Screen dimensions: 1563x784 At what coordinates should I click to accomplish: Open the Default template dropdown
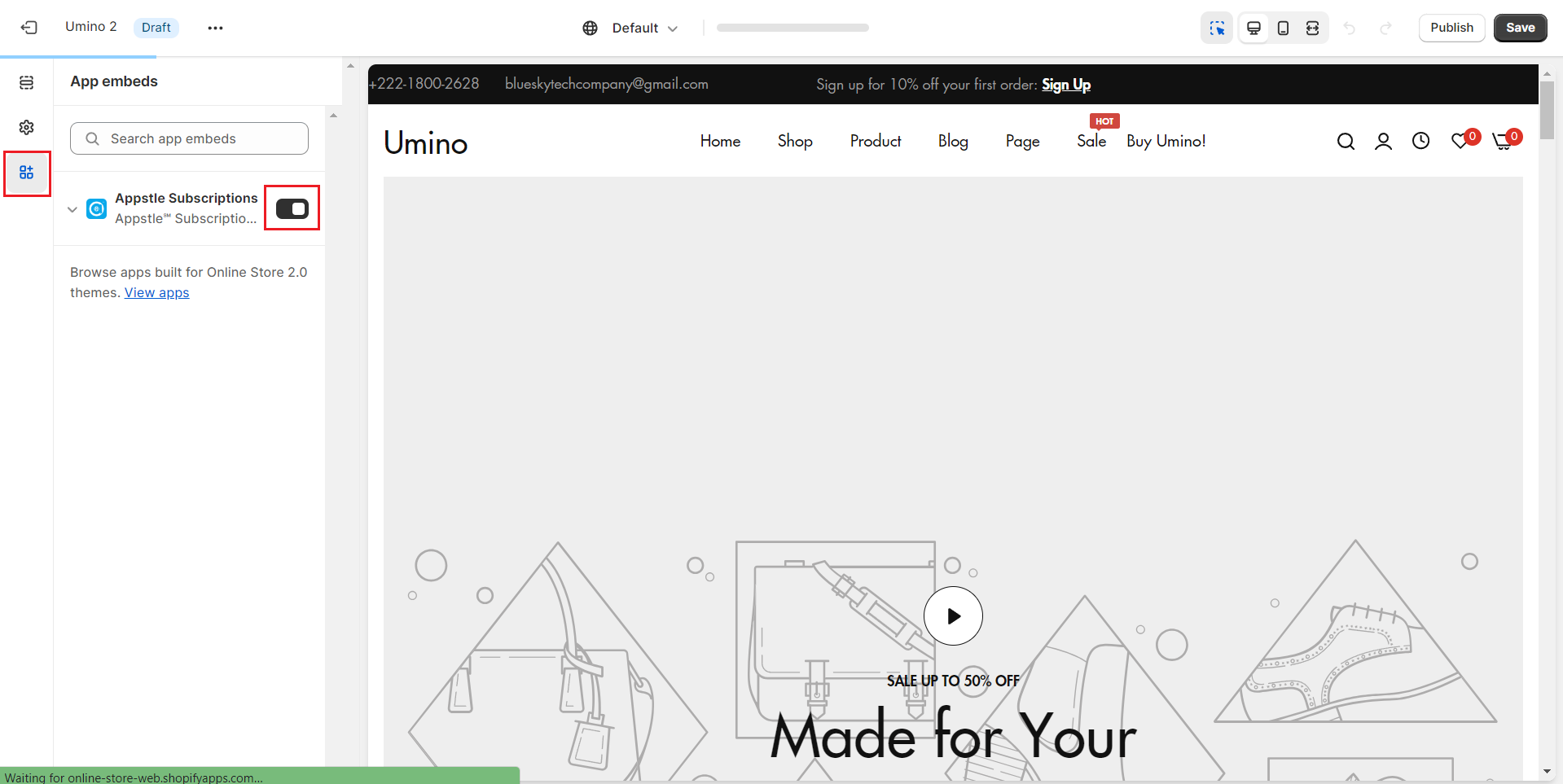[631, 28]
